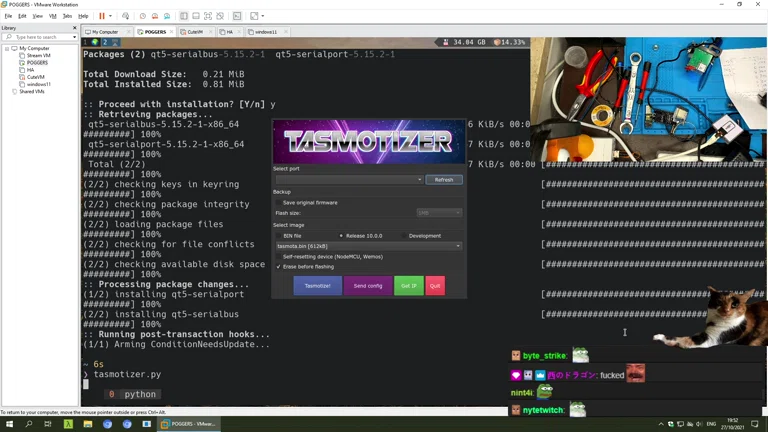
Task: Open the Flash size dropdown
Action: [x=439, y=213]
